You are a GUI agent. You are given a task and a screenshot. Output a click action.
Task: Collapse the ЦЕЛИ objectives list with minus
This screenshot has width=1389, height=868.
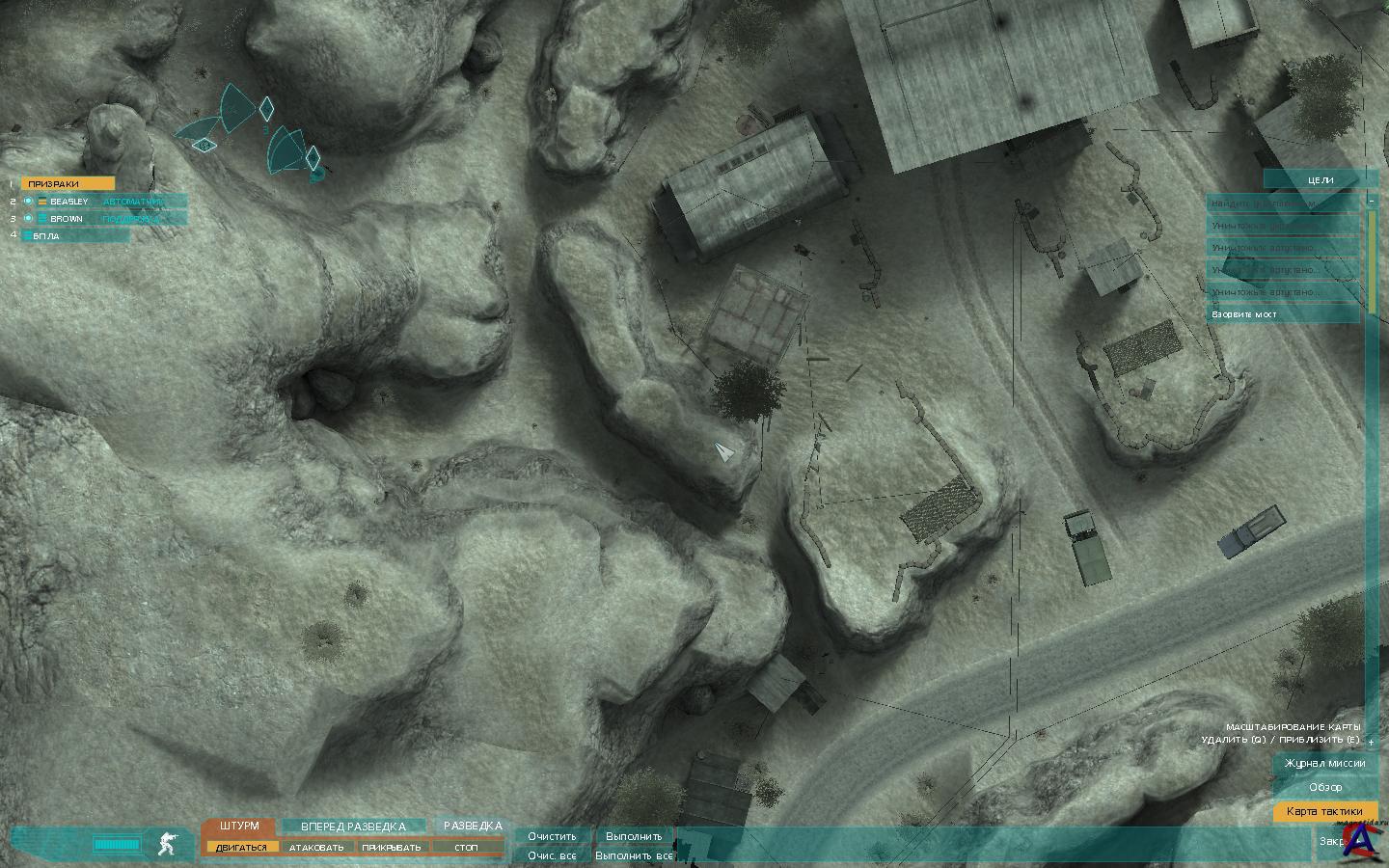(1372, 201)
